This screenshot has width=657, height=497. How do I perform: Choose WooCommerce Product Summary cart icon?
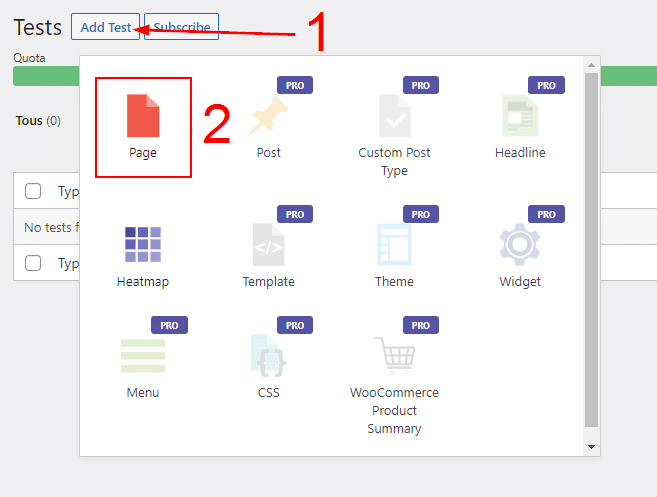[394, 356]
